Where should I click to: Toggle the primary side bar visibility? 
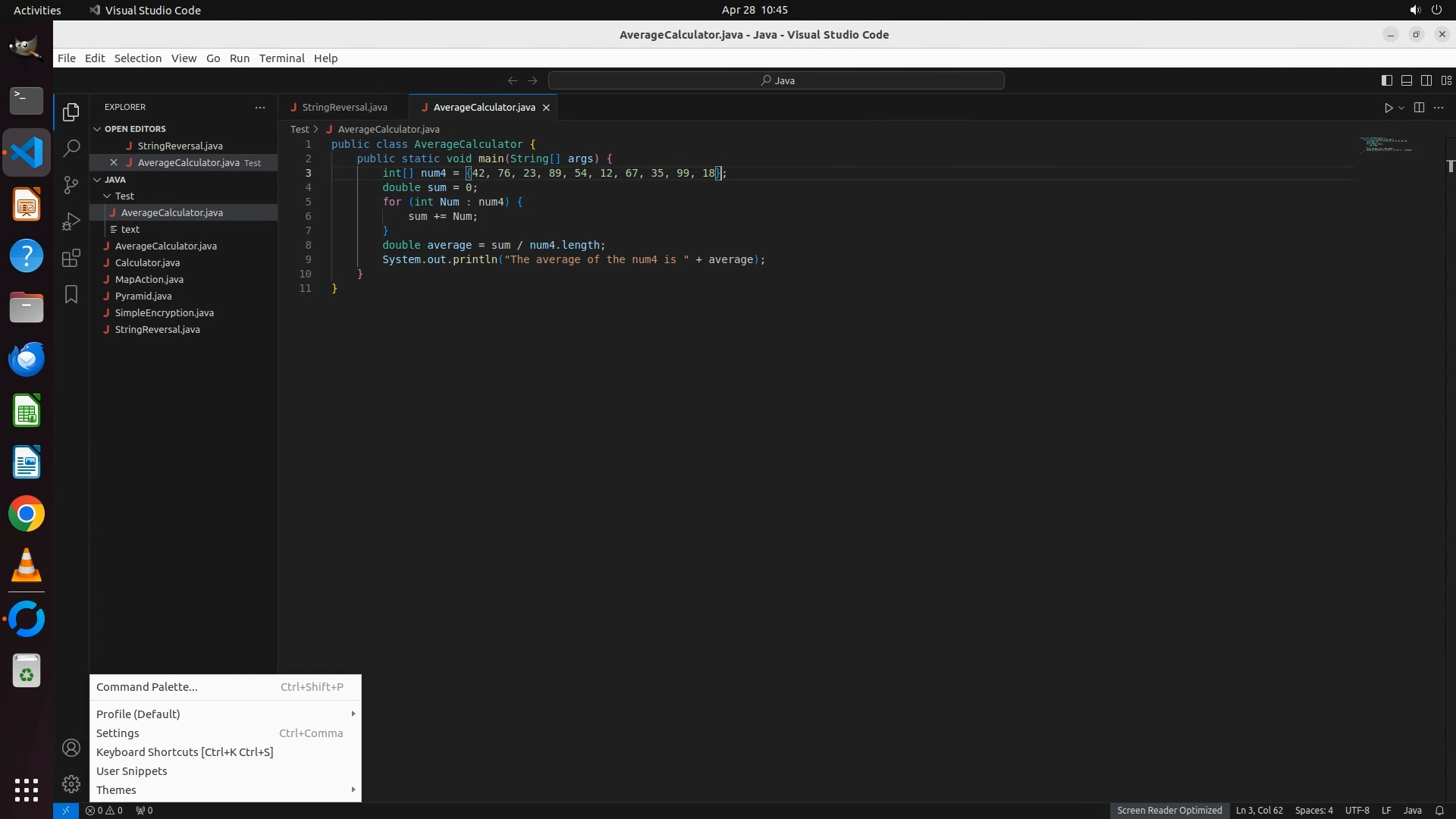click(1386, 80)
